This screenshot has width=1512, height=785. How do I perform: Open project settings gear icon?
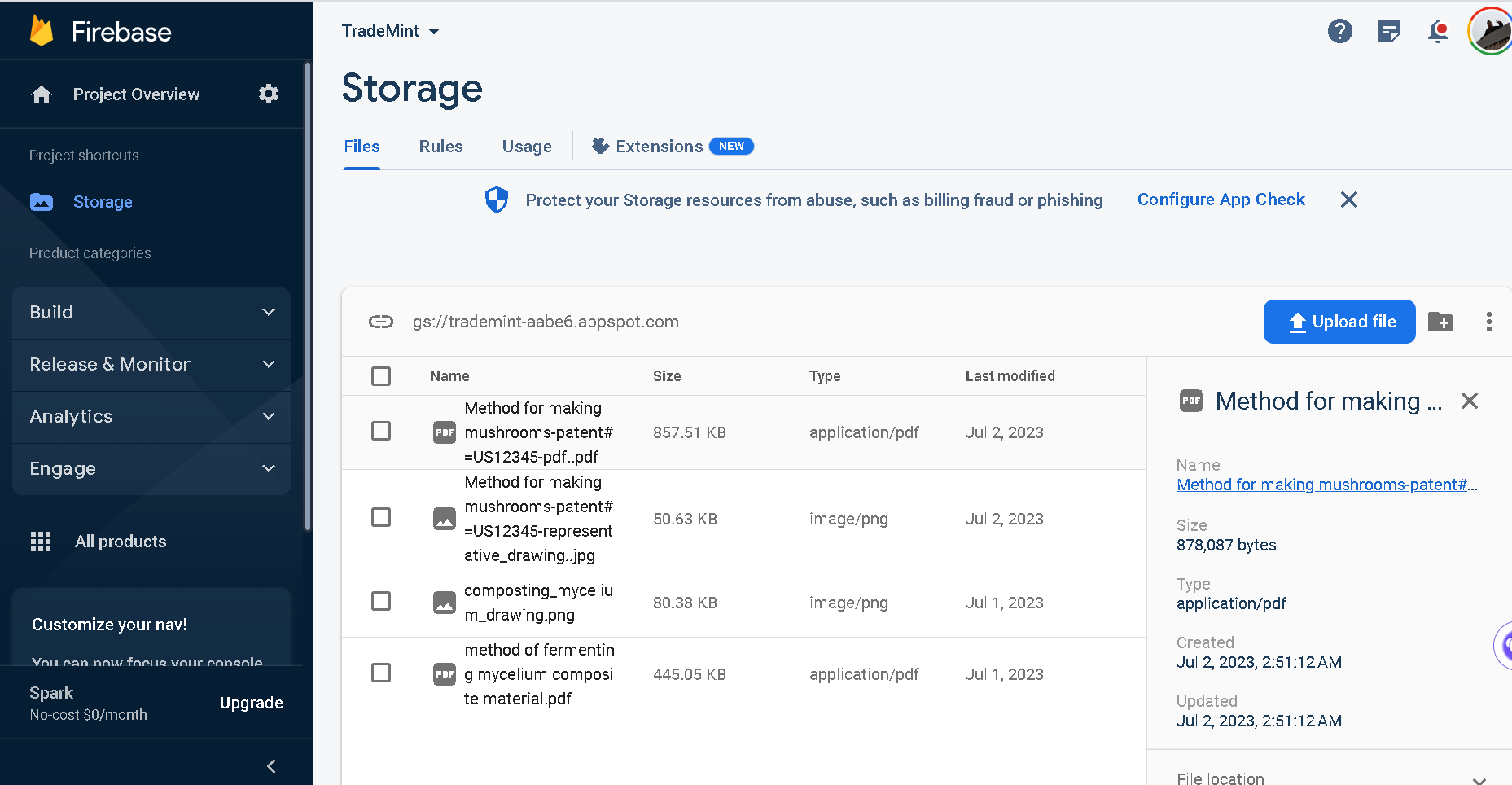point(269,94)
